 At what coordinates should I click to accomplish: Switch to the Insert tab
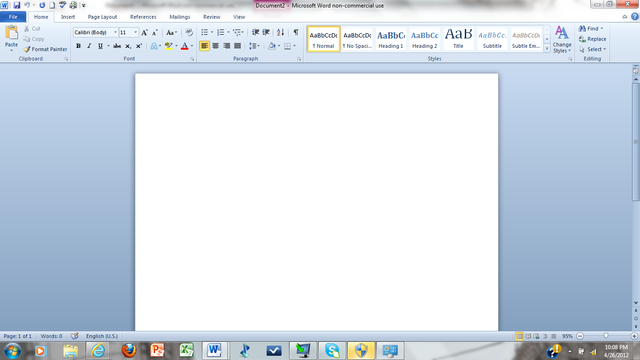[68, 17]
